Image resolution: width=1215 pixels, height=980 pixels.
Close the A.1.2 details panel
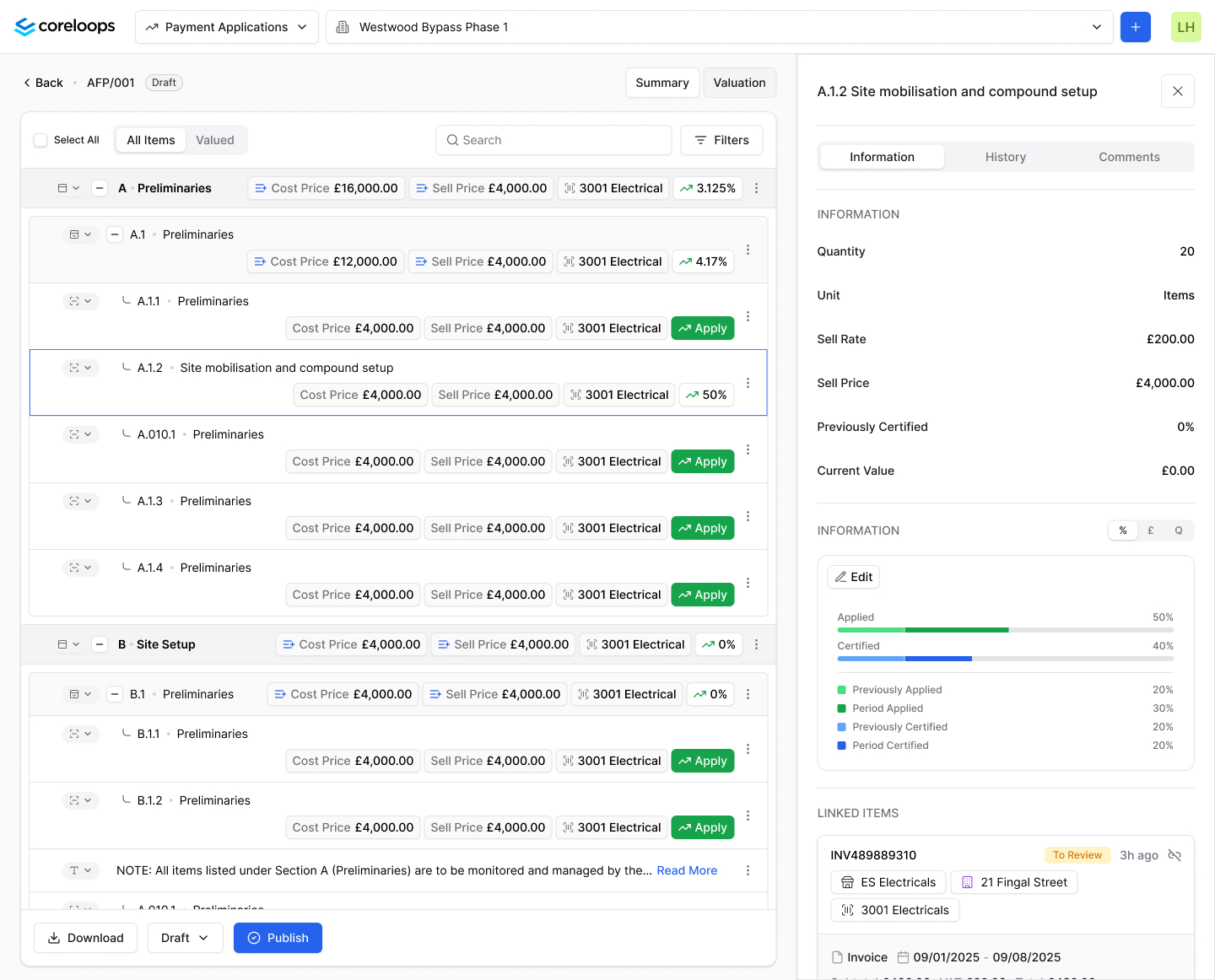[1177, 91]
